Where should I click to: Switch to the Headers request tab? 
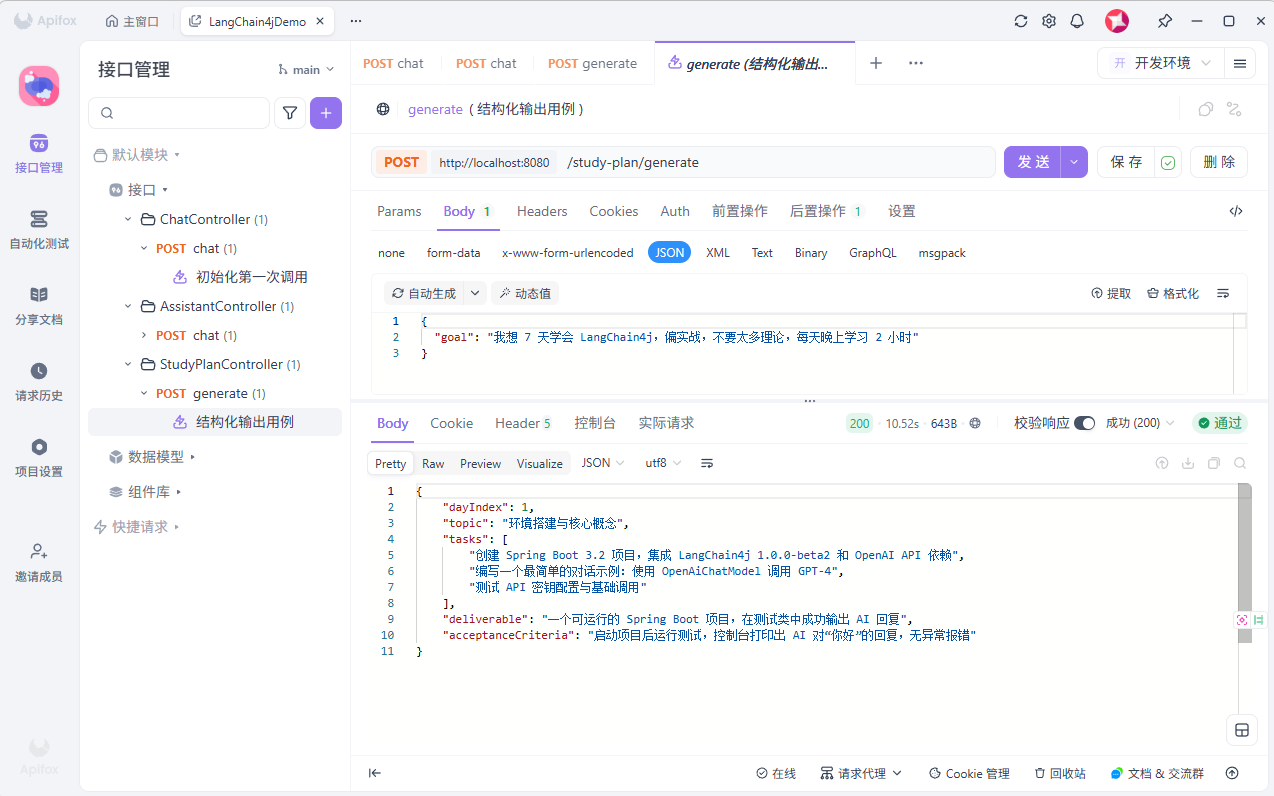542,211
